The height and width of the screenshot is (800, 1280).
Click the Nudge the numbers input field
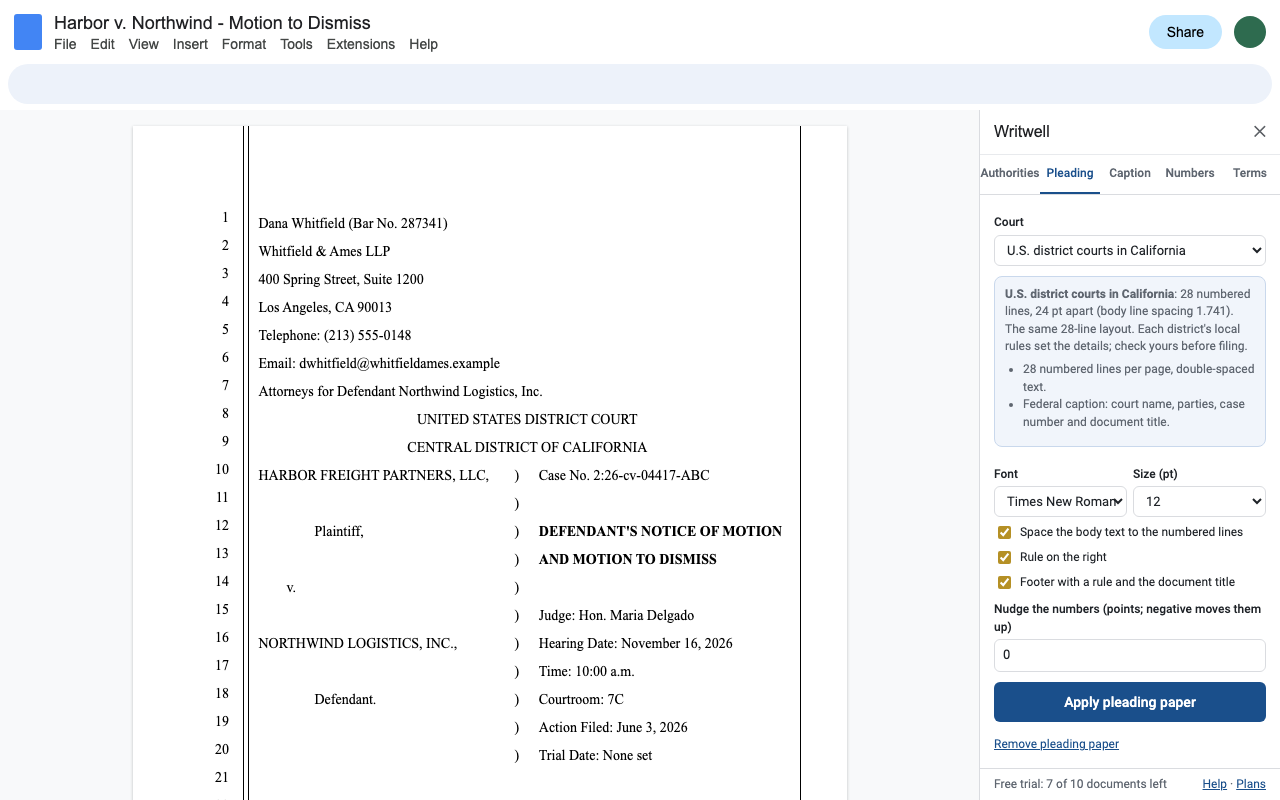[1130, 655]
